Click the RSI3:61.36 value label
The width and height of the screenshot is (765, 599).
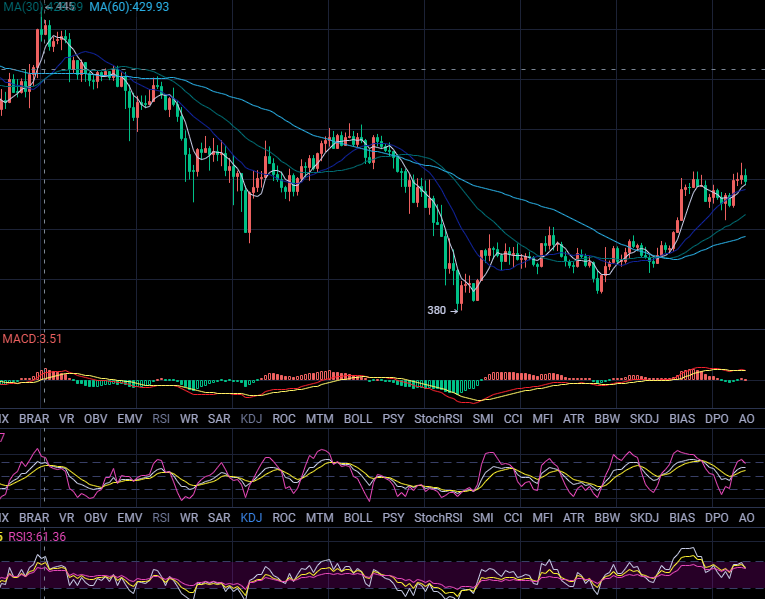[37, 537]
